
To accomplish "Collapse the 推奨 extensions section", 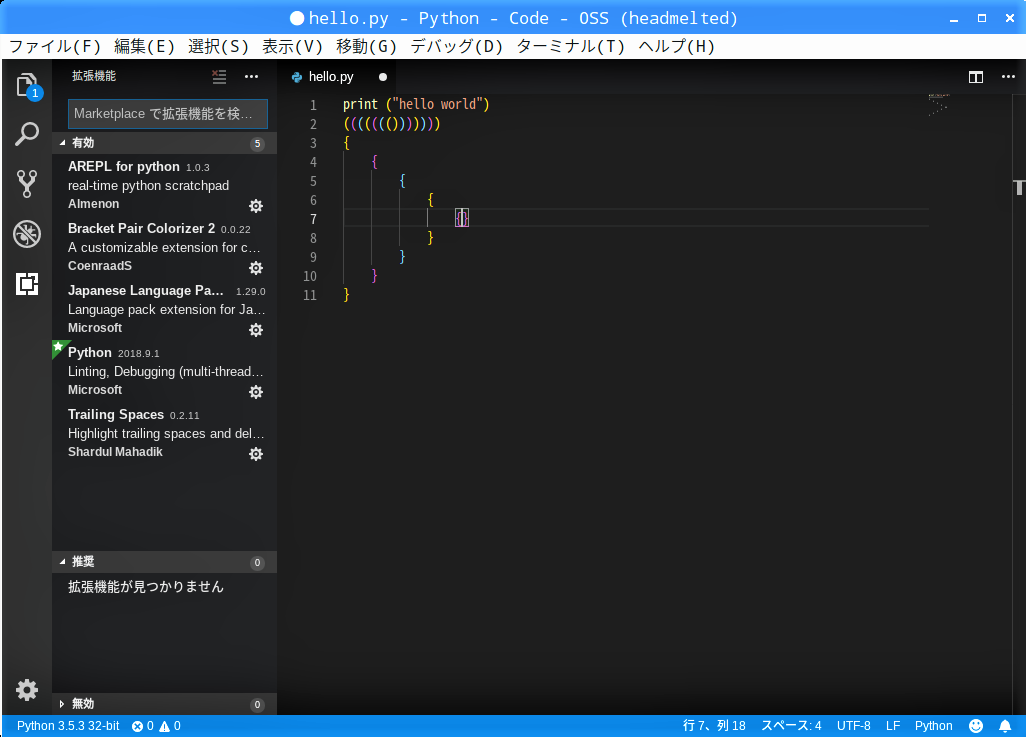I will (x=164, y=562).
